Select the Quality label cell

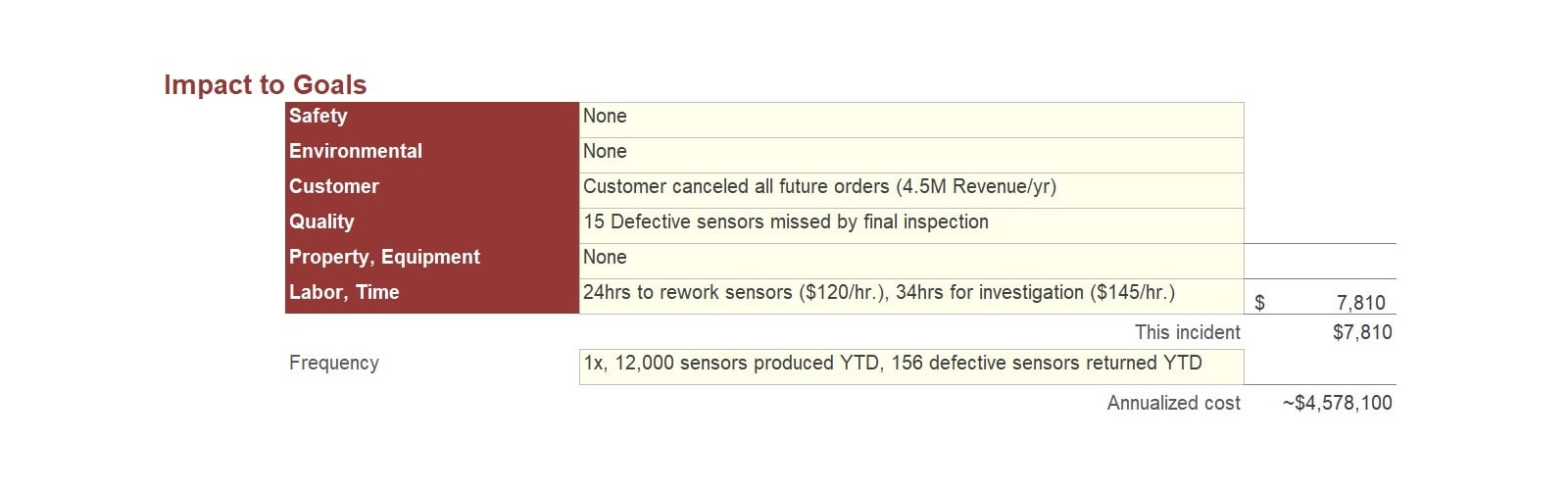tap(432, 225)
